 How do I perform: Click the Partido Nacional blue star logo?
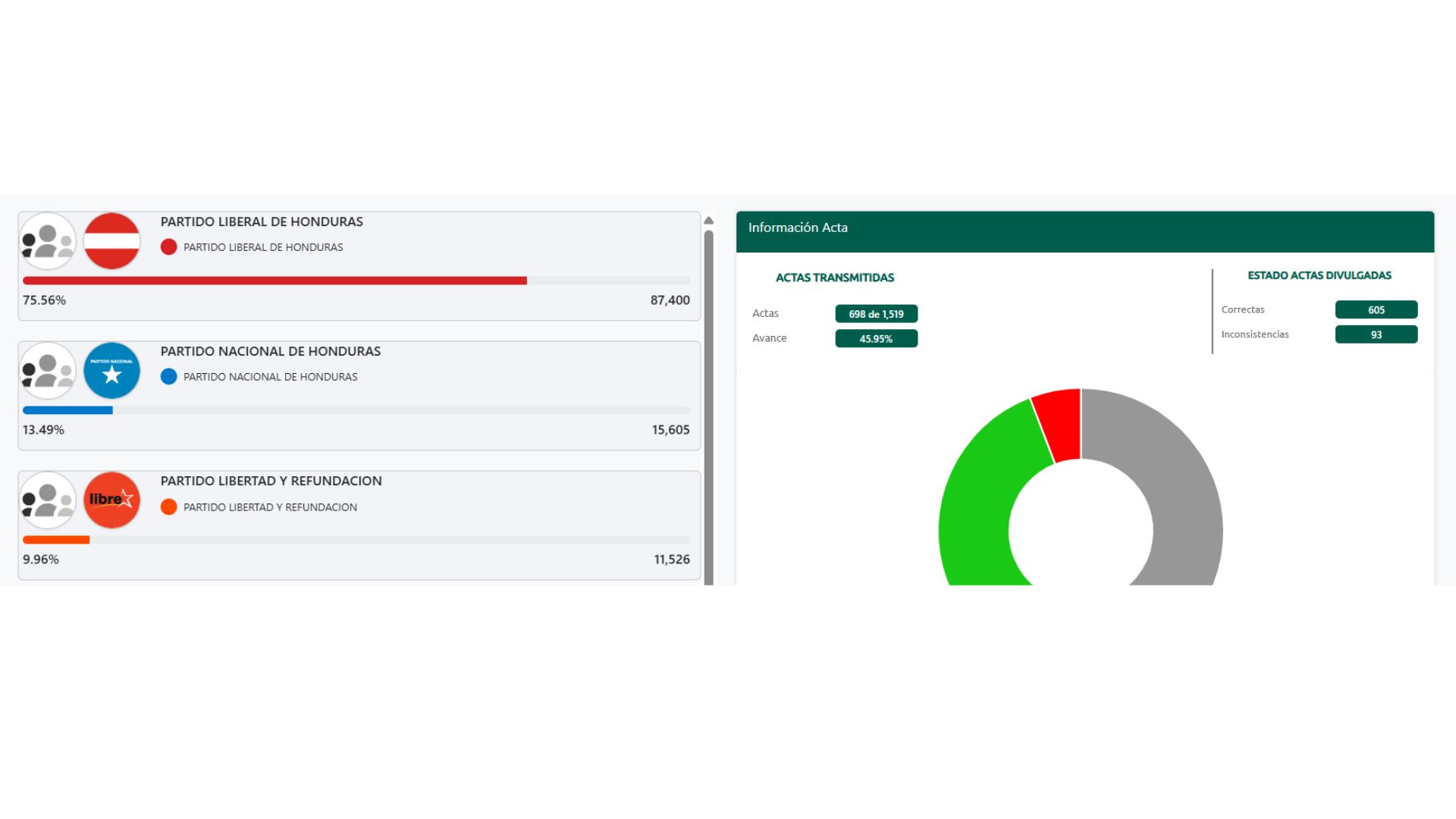pyautogui.click(x=111, y=371)
